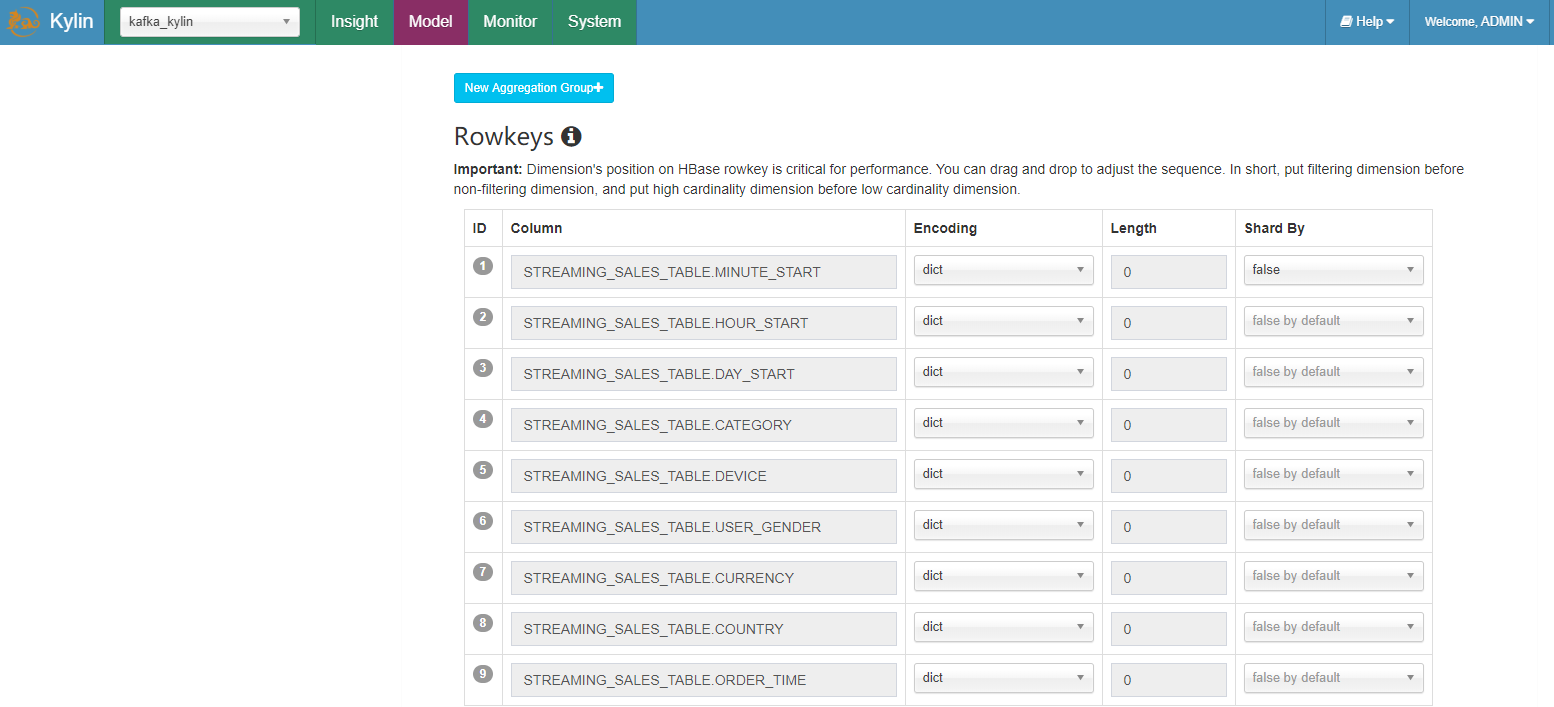Click Length field for DEVICE row
1554x707 pixels.
point(1169,476)
